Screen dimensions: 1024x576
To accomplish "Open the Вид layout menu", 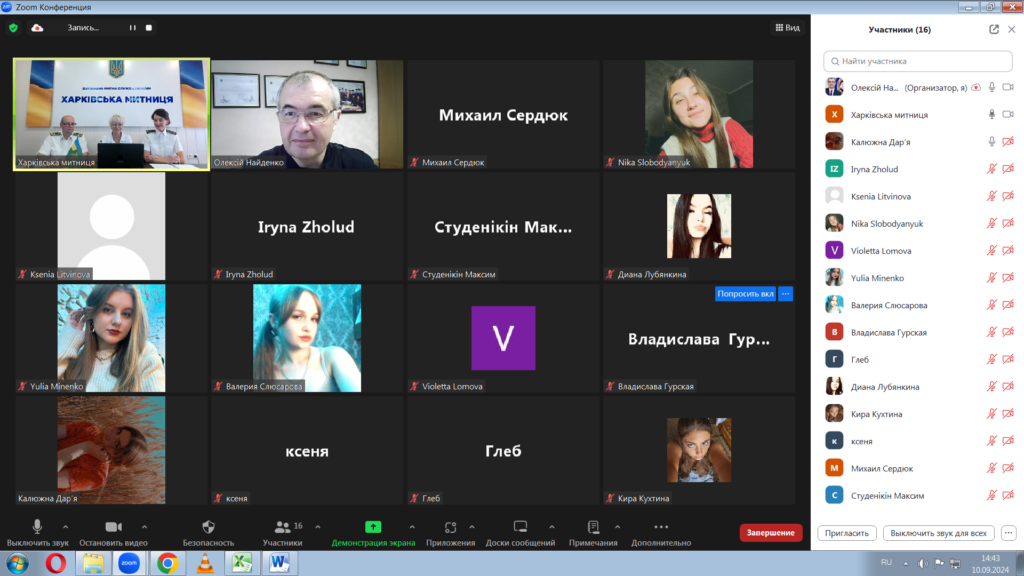I will coord(788,28).
